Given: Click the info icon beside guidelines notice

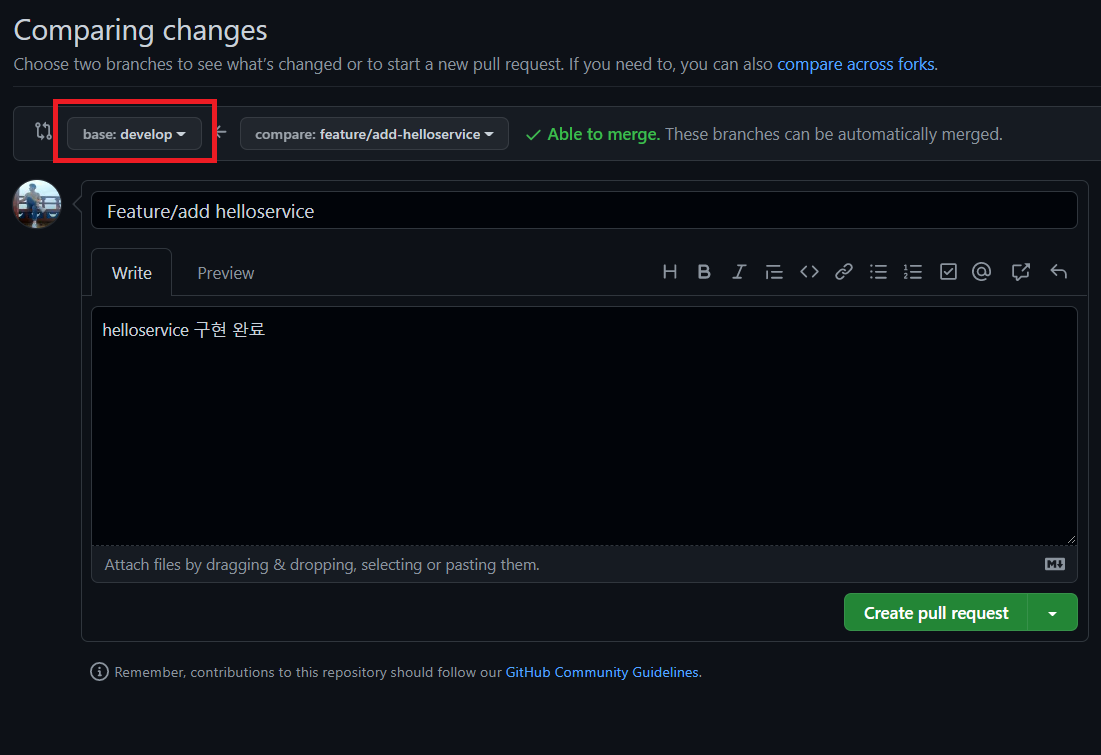Looking at the screenshot, I should [x=99, y=672].
